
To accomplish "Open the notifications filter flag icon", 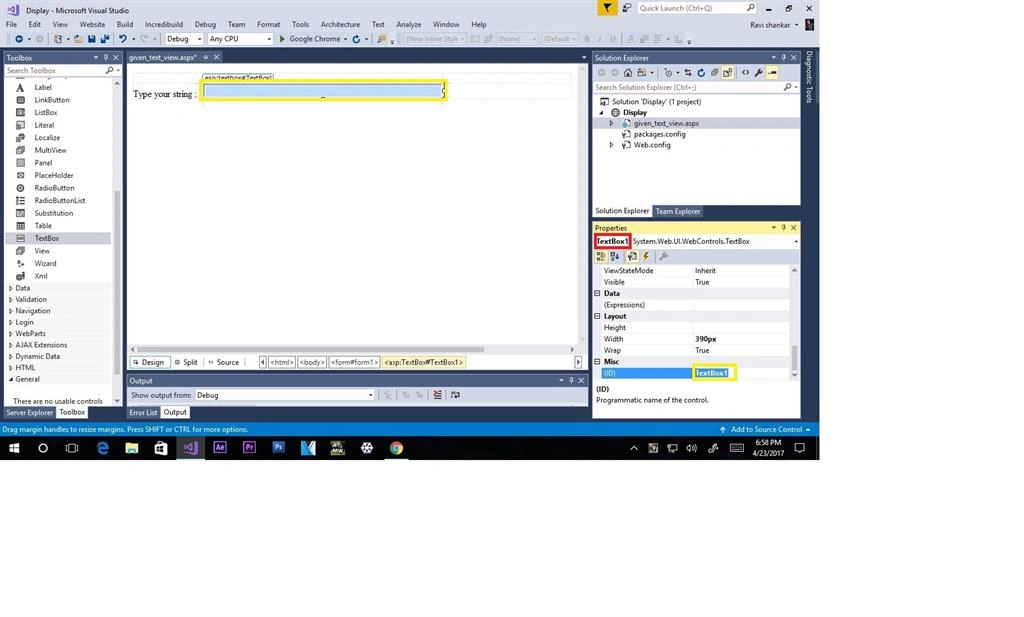I will (x=607, y=8).
